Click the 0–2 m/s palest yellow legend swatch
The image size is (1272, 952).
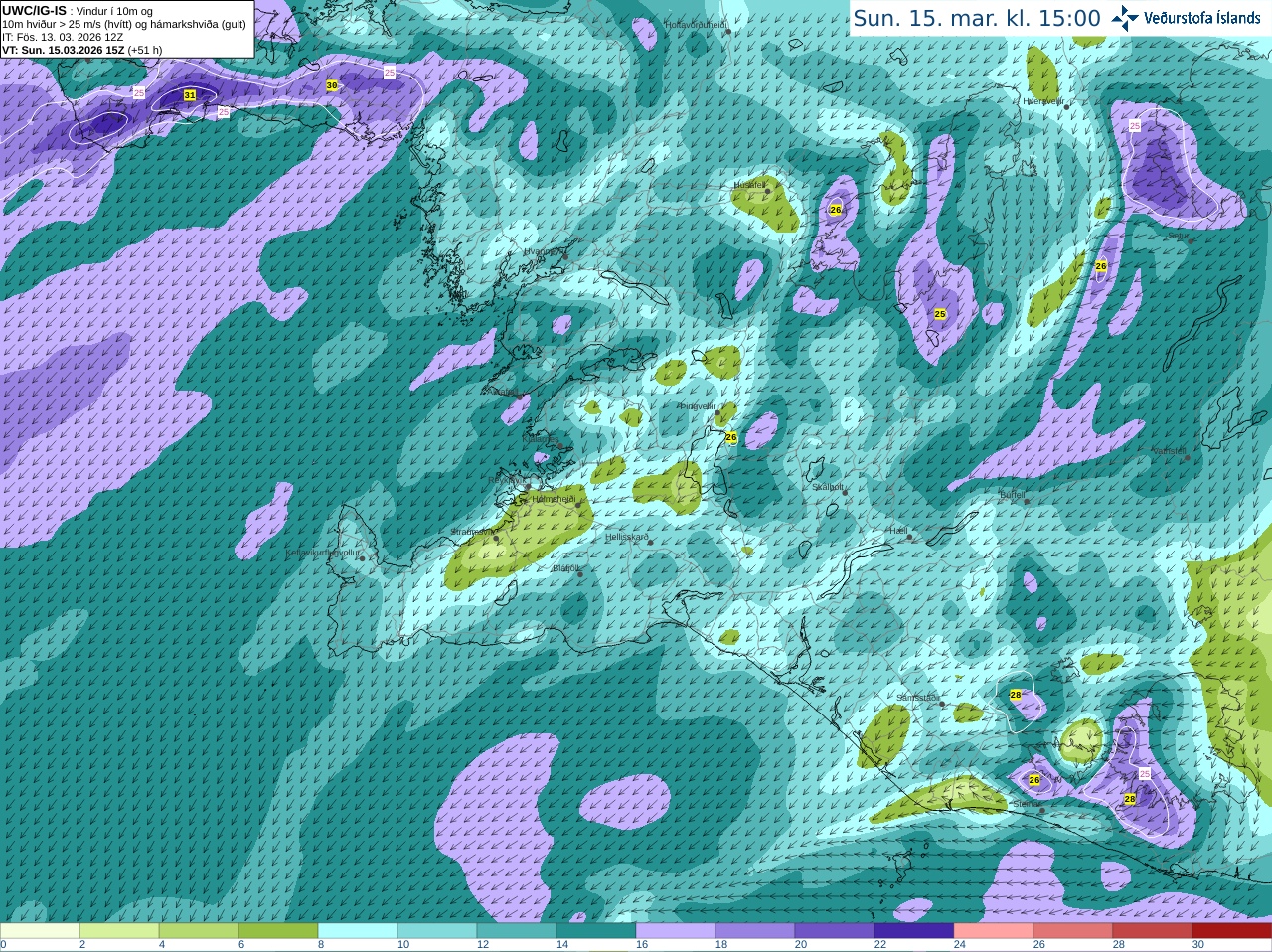[40, 930]
